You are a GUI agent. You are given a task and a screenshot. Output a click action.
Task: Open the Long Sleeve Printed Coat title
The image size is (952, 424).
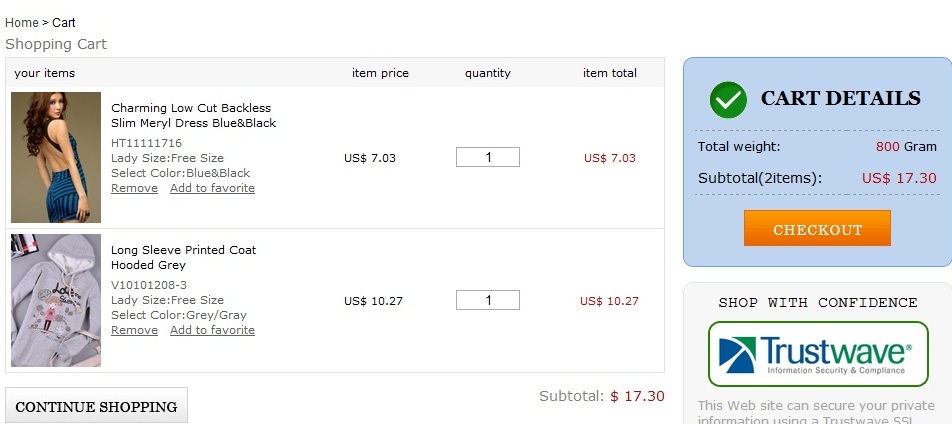(183, 257)
